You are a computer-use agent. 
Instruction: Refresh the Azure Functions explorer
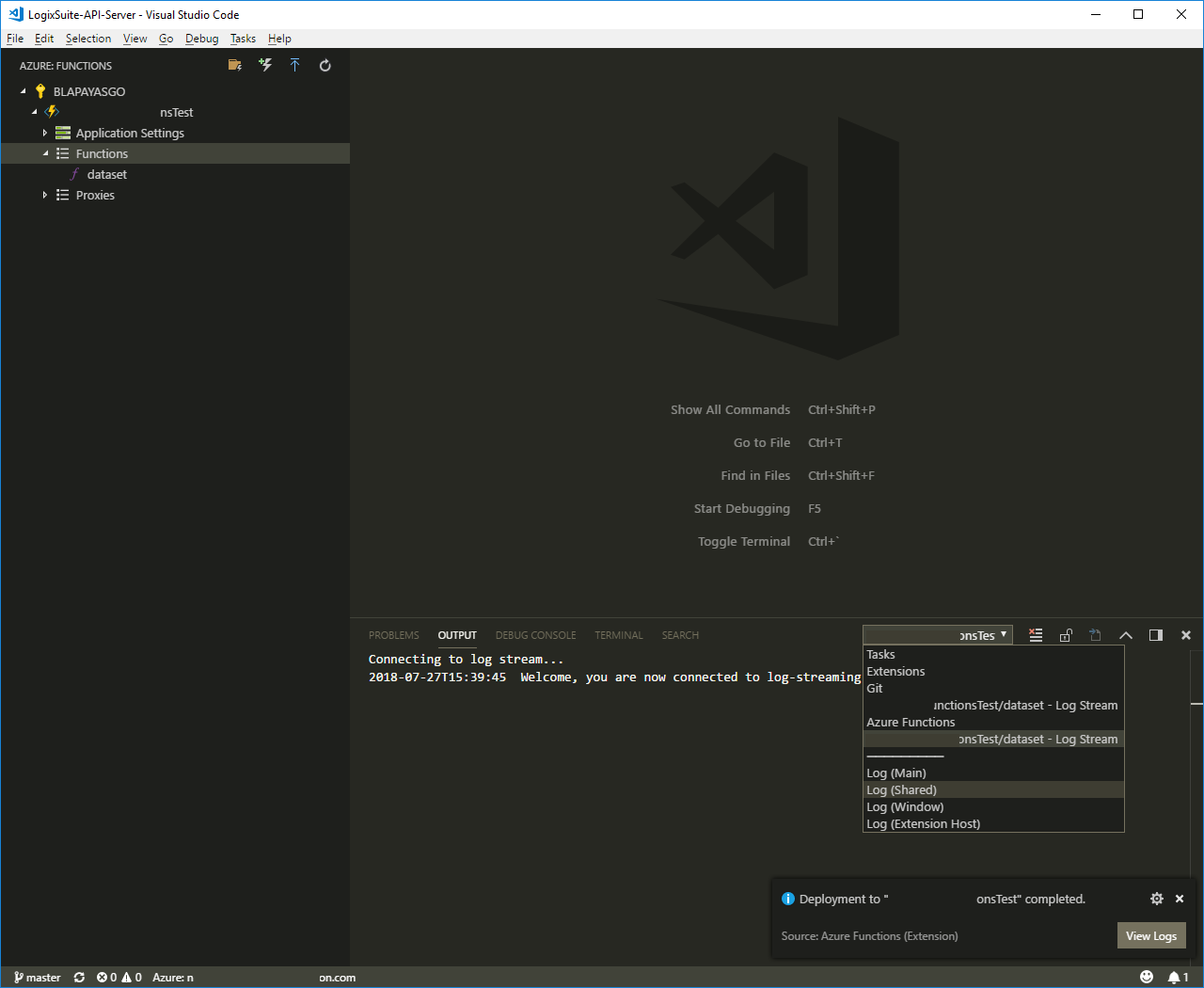coord(325,65)
